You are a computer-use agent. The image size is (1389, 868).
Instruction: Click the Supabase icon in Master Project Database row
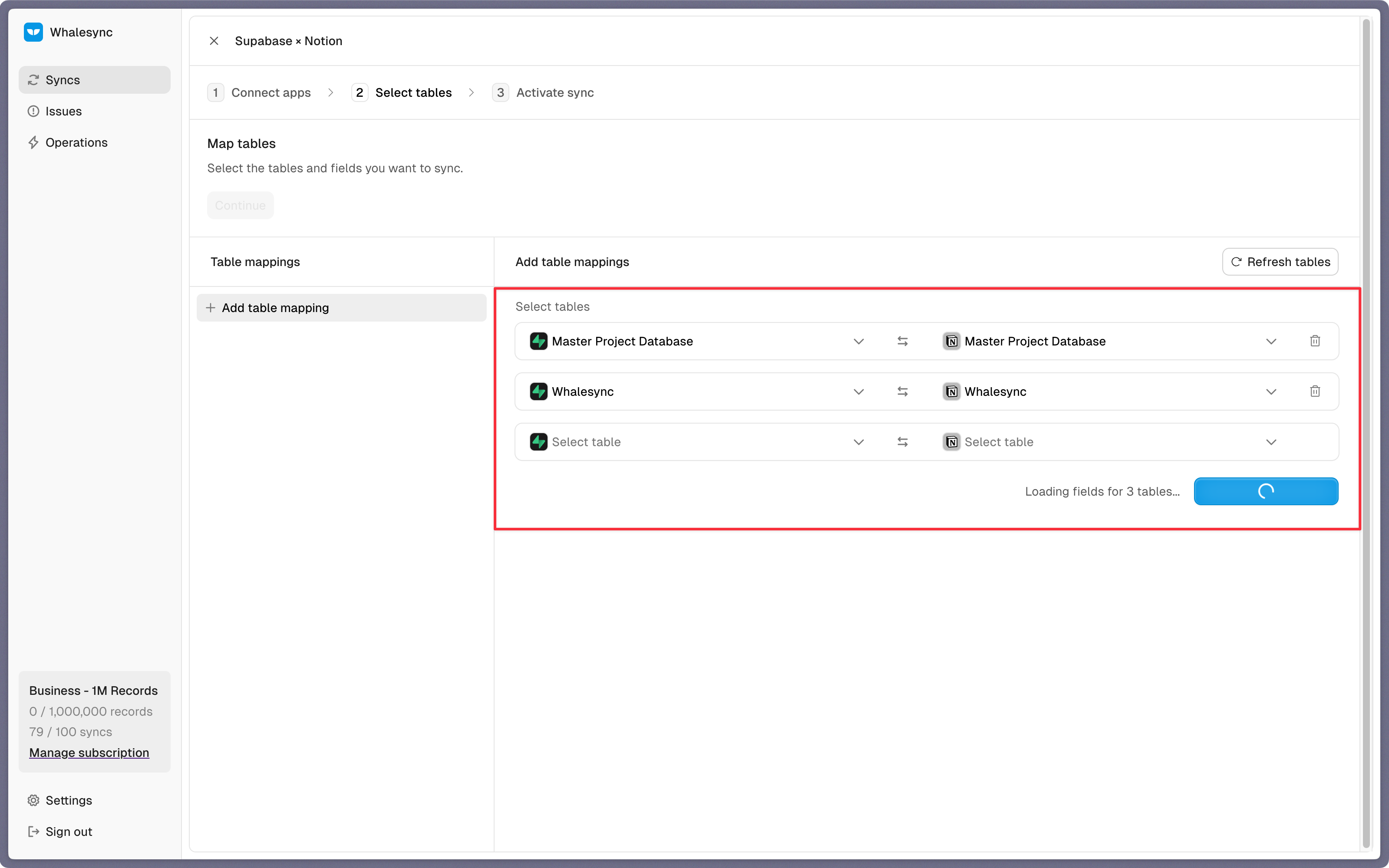coord(538,341)
